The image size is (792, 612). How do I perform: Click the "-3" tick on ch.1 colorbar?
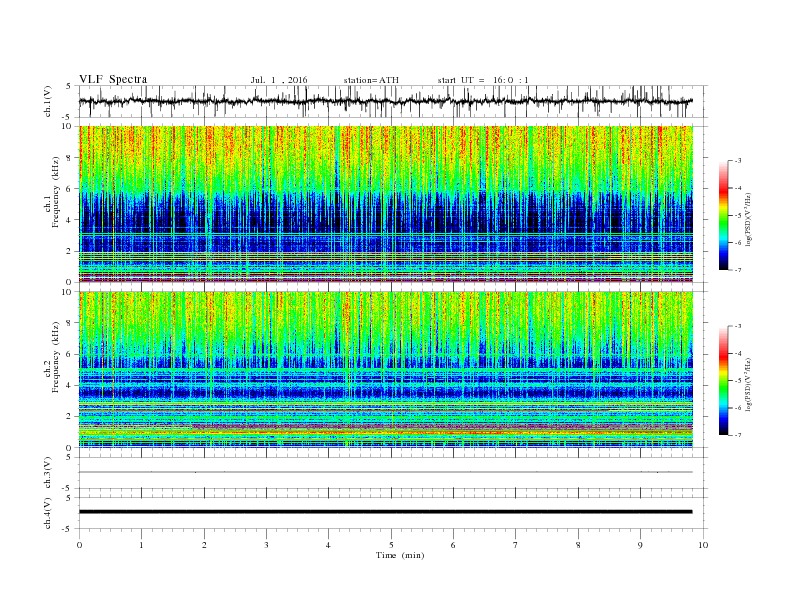coord(738,161)
